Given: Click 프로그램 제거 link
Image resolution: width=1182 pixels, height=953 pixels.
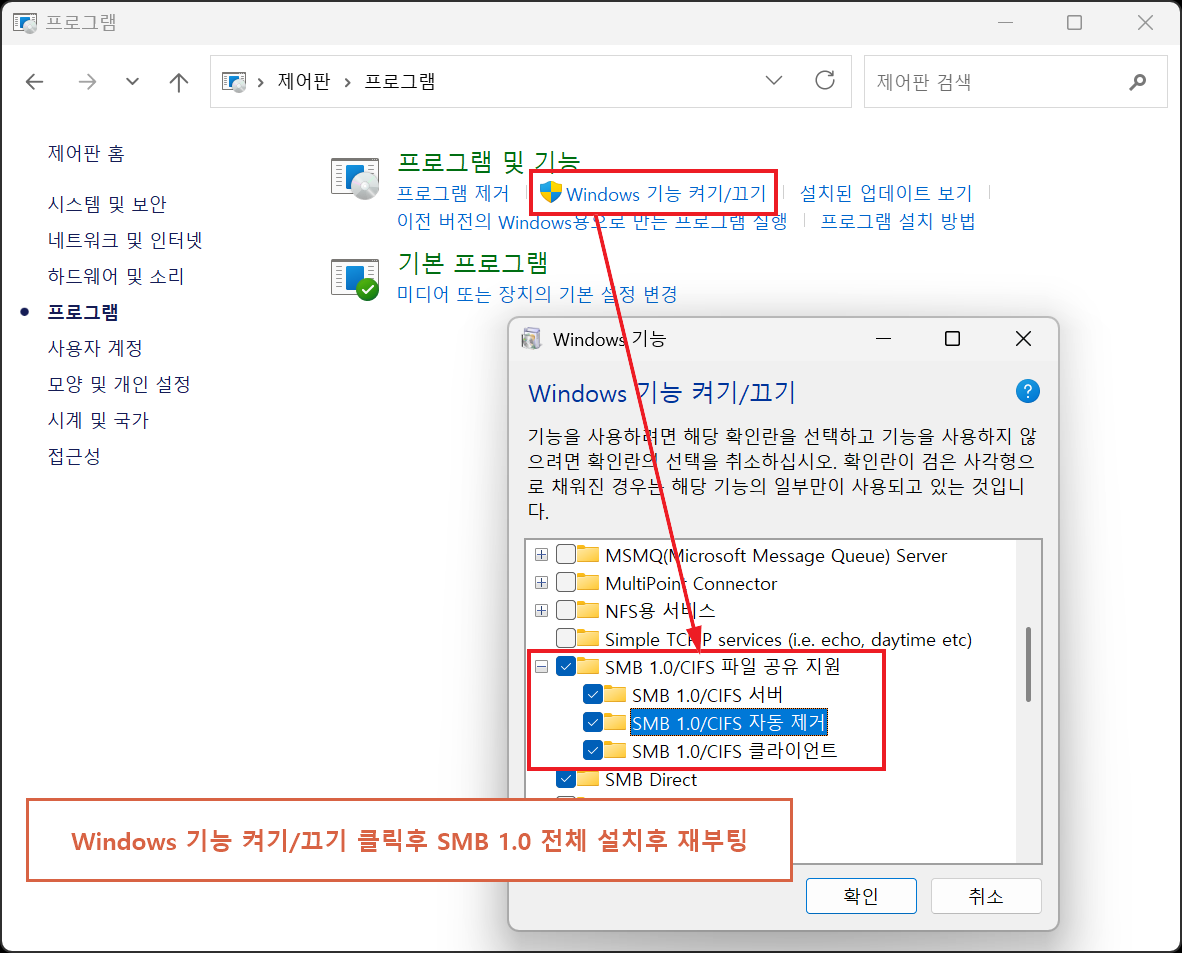Looking at the screenshot, I should 453,194.
